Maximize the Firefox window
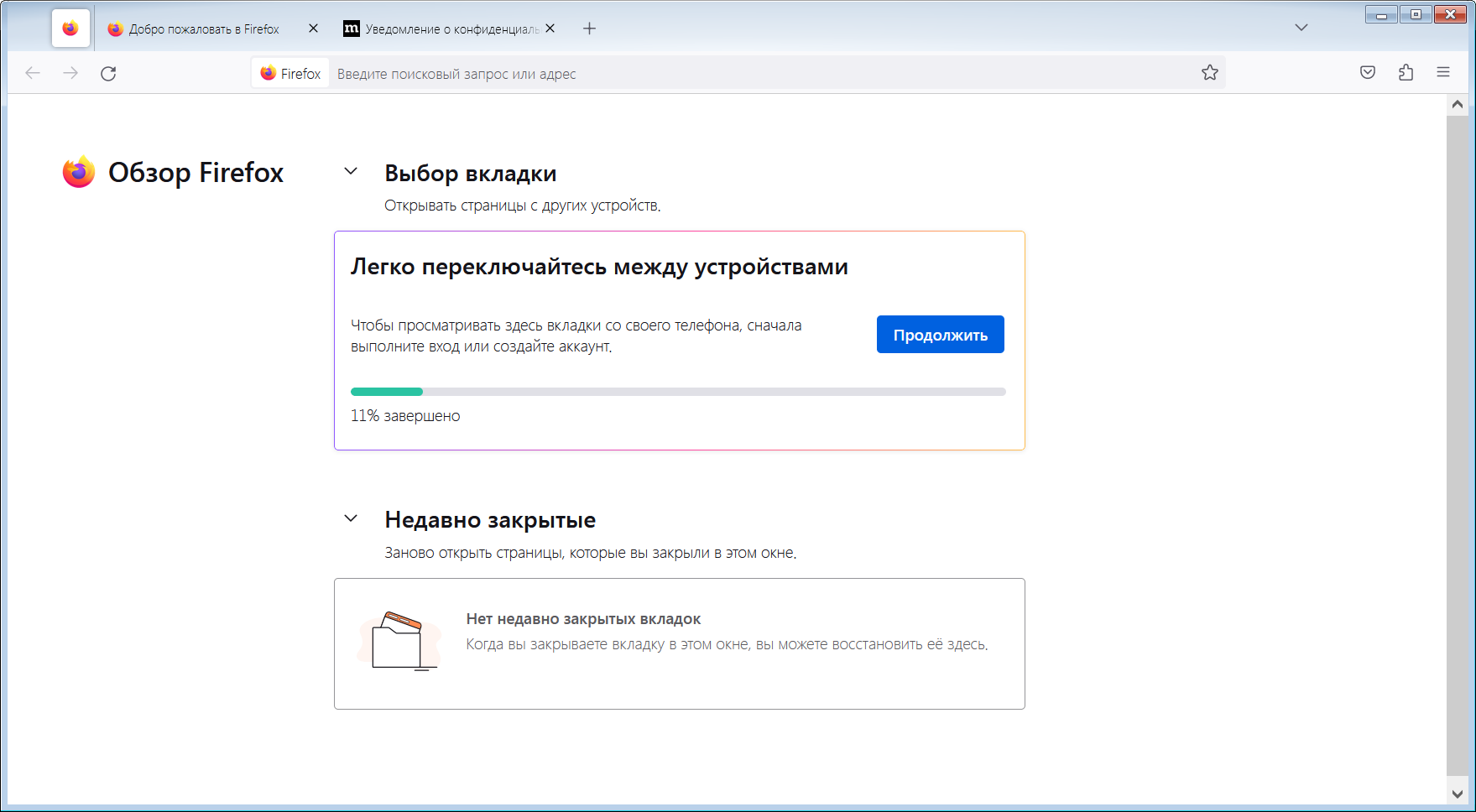 click(1416, 14)
